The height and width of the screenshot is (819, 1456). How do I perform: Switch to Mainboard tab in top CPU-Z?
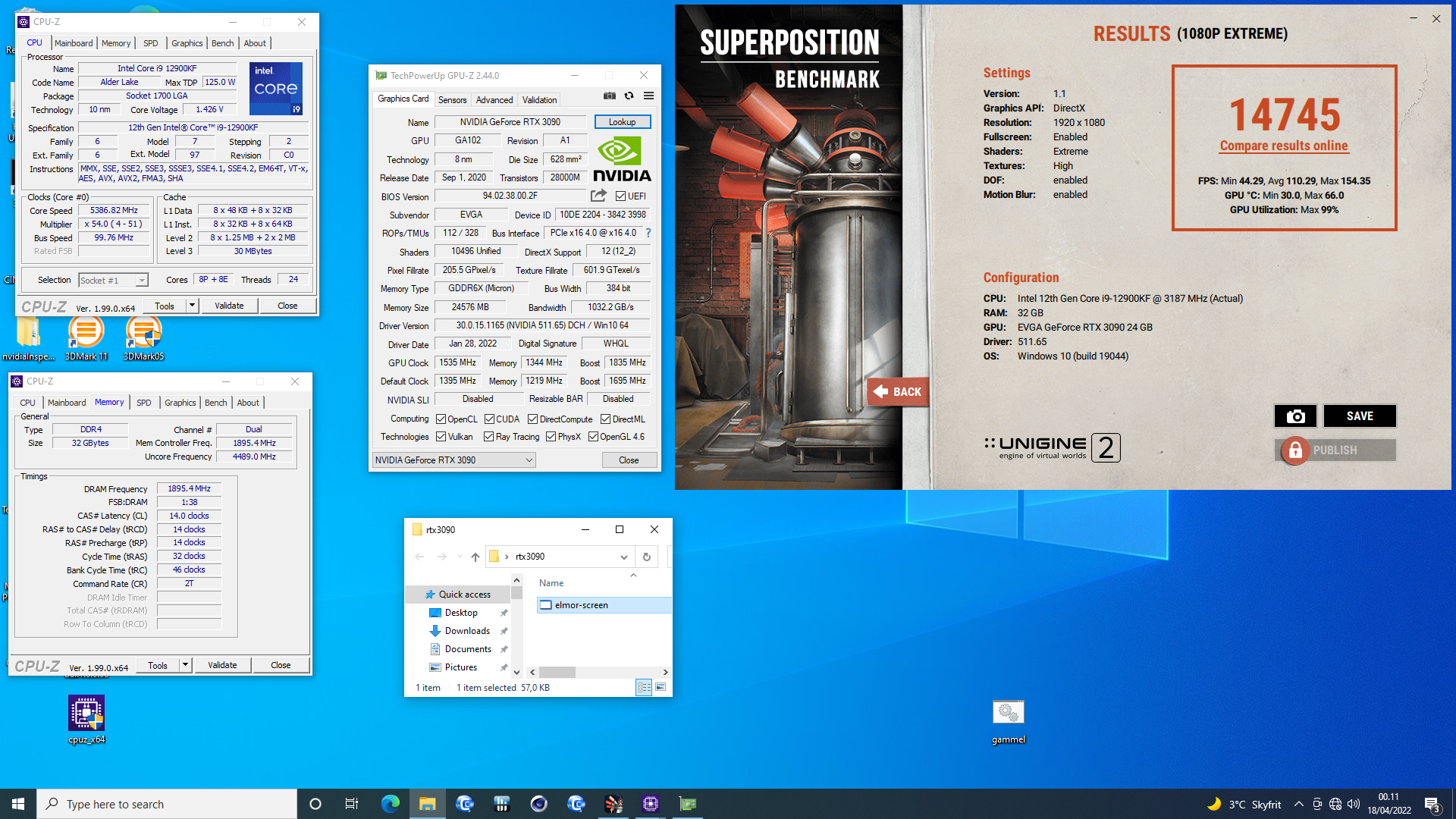point(74,43)
